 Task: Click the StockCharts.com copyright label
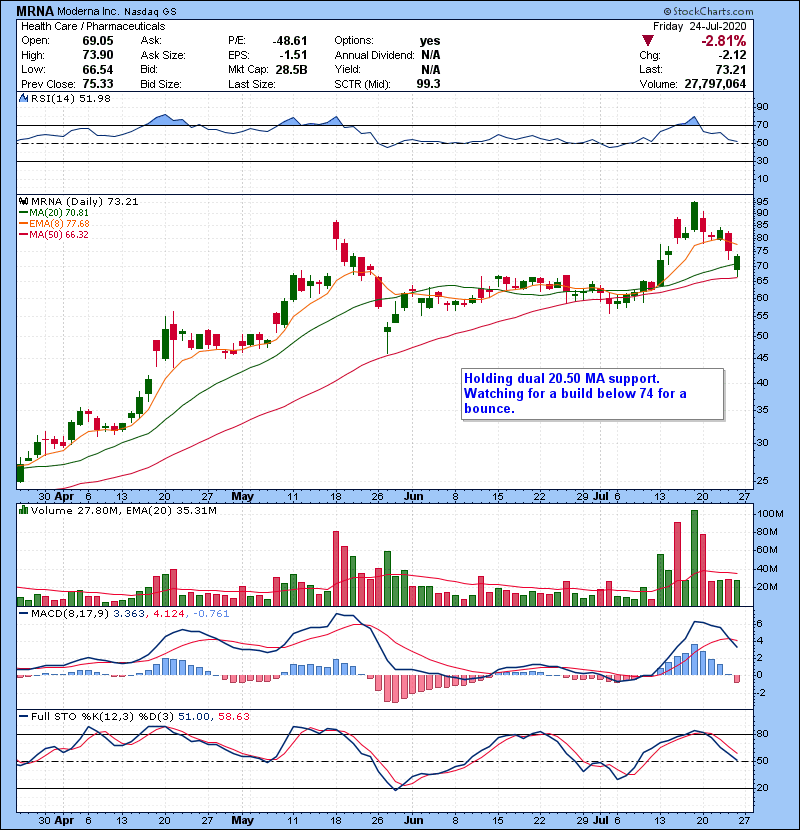point(708,11)
